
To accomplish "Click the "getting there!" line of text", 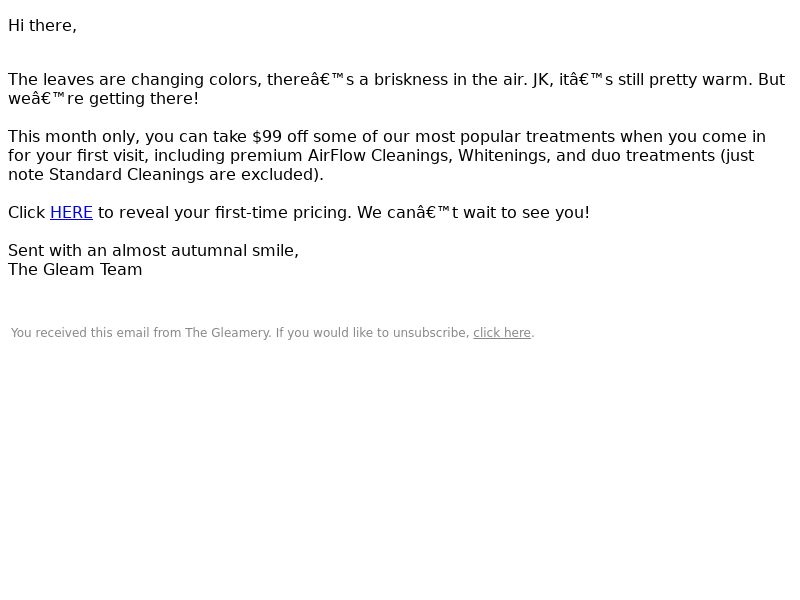I will pos(144,98).
